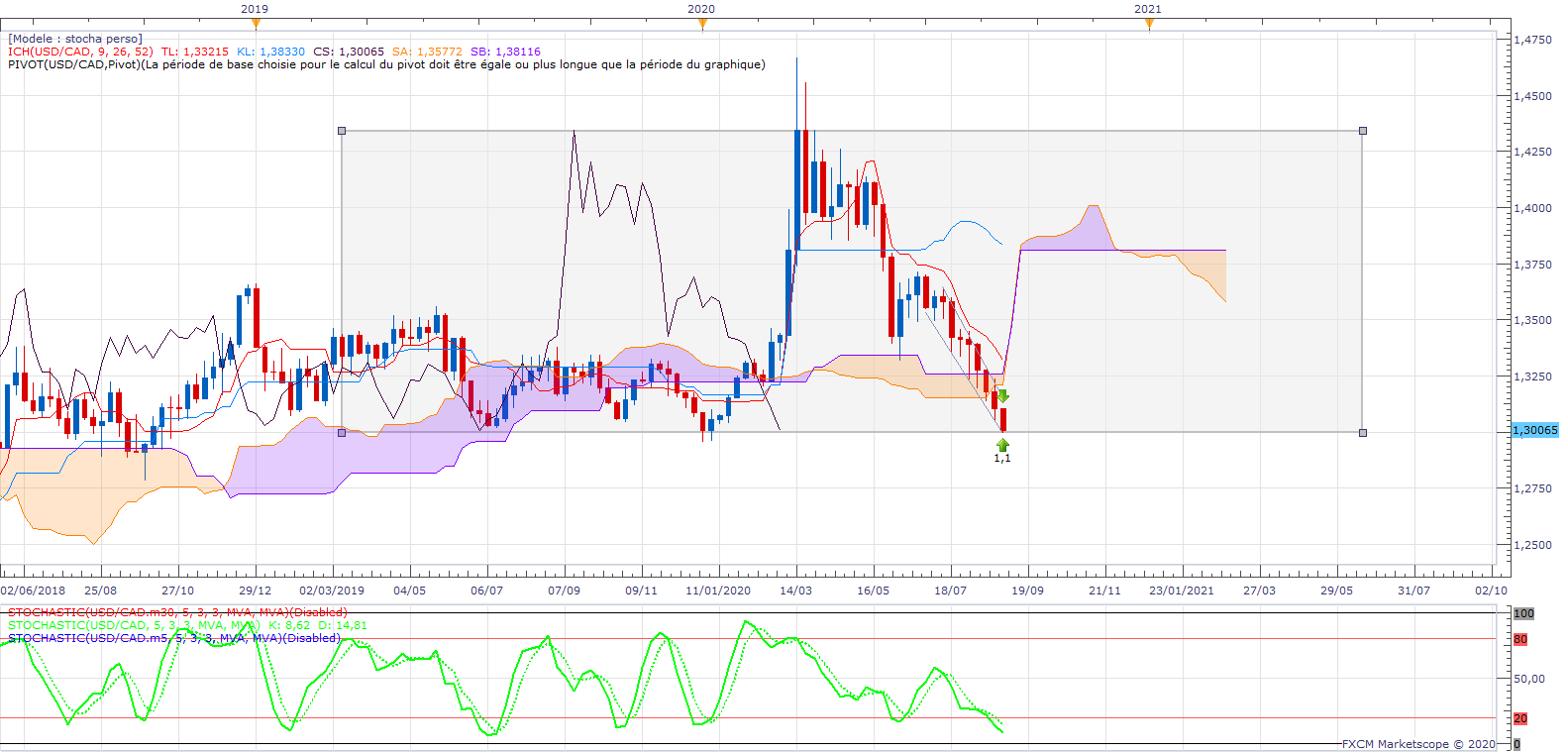Click the 06/07 date on the time axis

tap(486, 591)
